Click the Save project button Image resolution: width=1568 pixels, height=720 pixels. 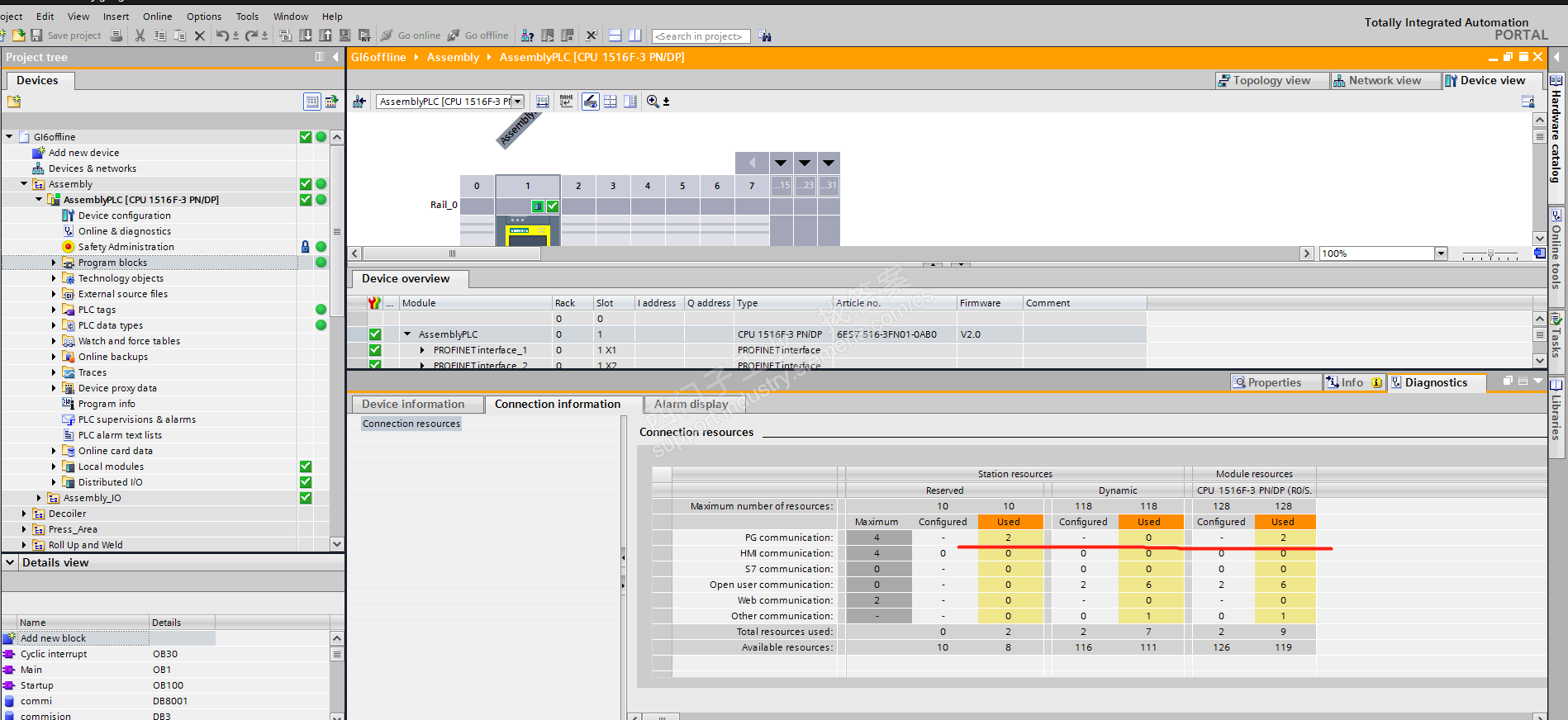(x=66, y=36)
